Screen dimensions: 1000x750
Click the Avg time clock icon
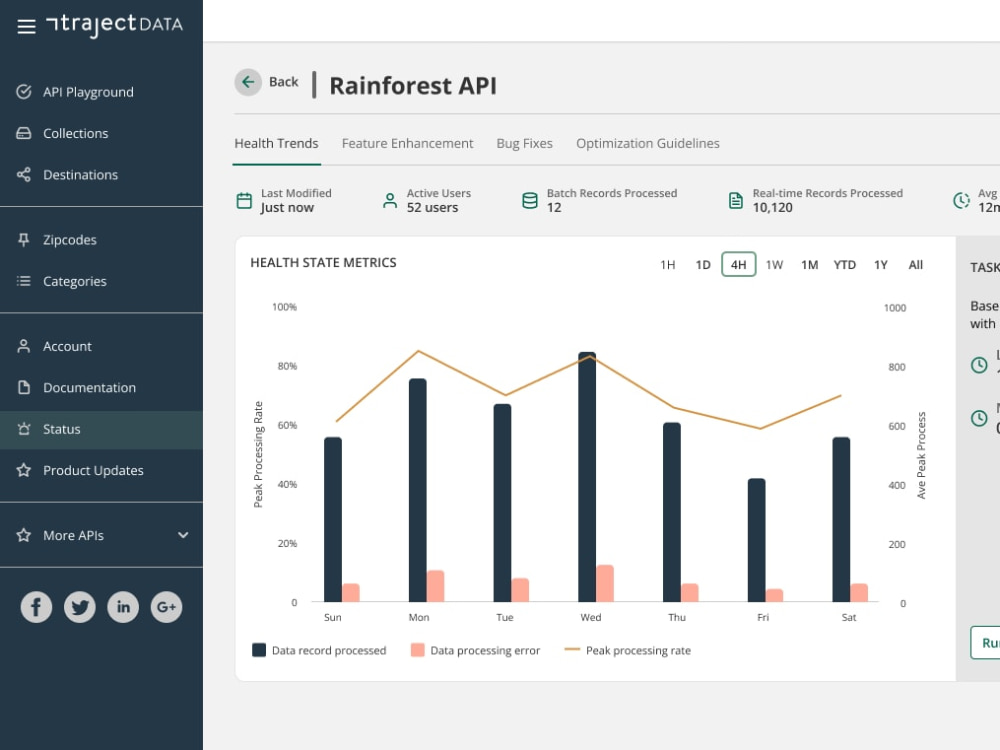click(x=961, y=201)
